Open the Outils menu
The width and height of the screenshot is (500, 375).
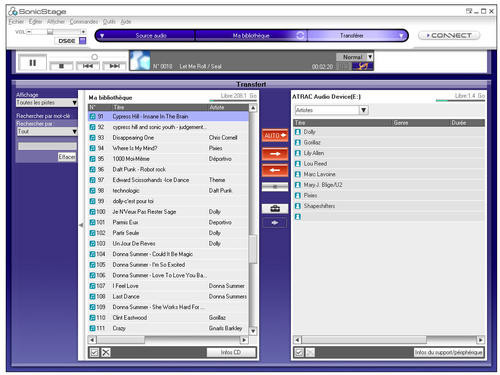point(109,22)
